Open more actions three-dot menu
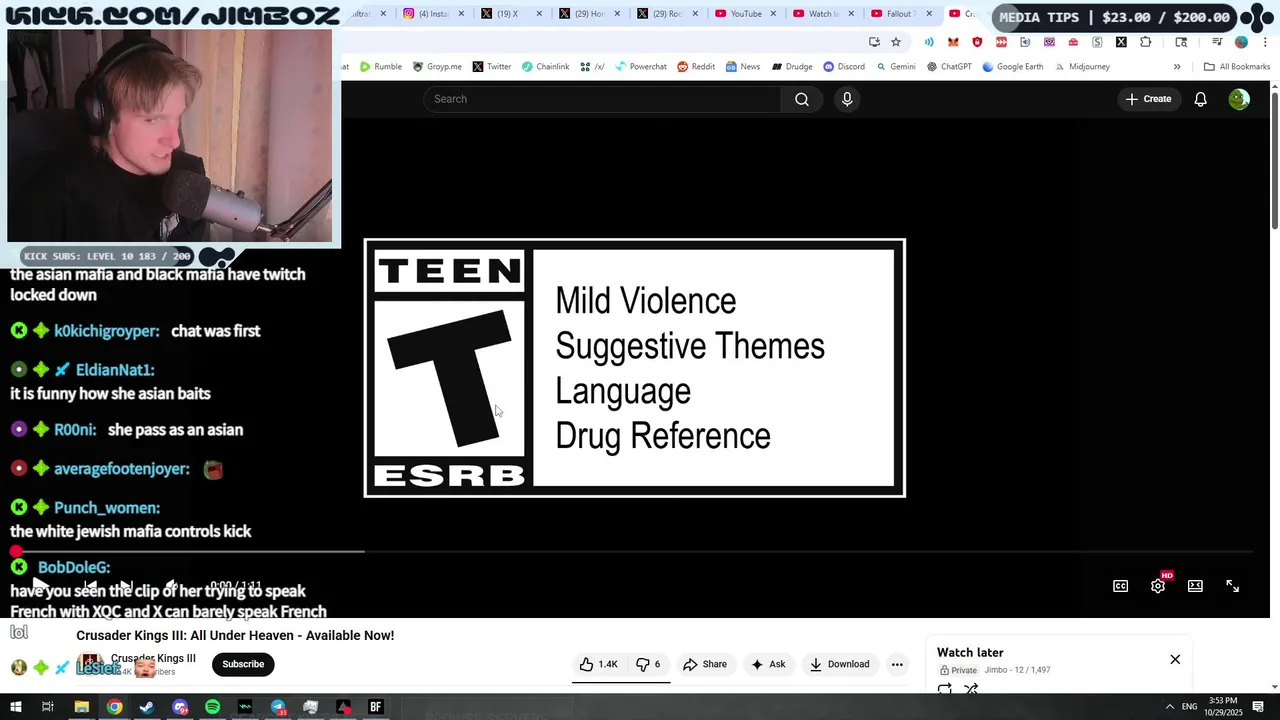The height and width of the screenshot is (720, 1280). pos(897,664)
